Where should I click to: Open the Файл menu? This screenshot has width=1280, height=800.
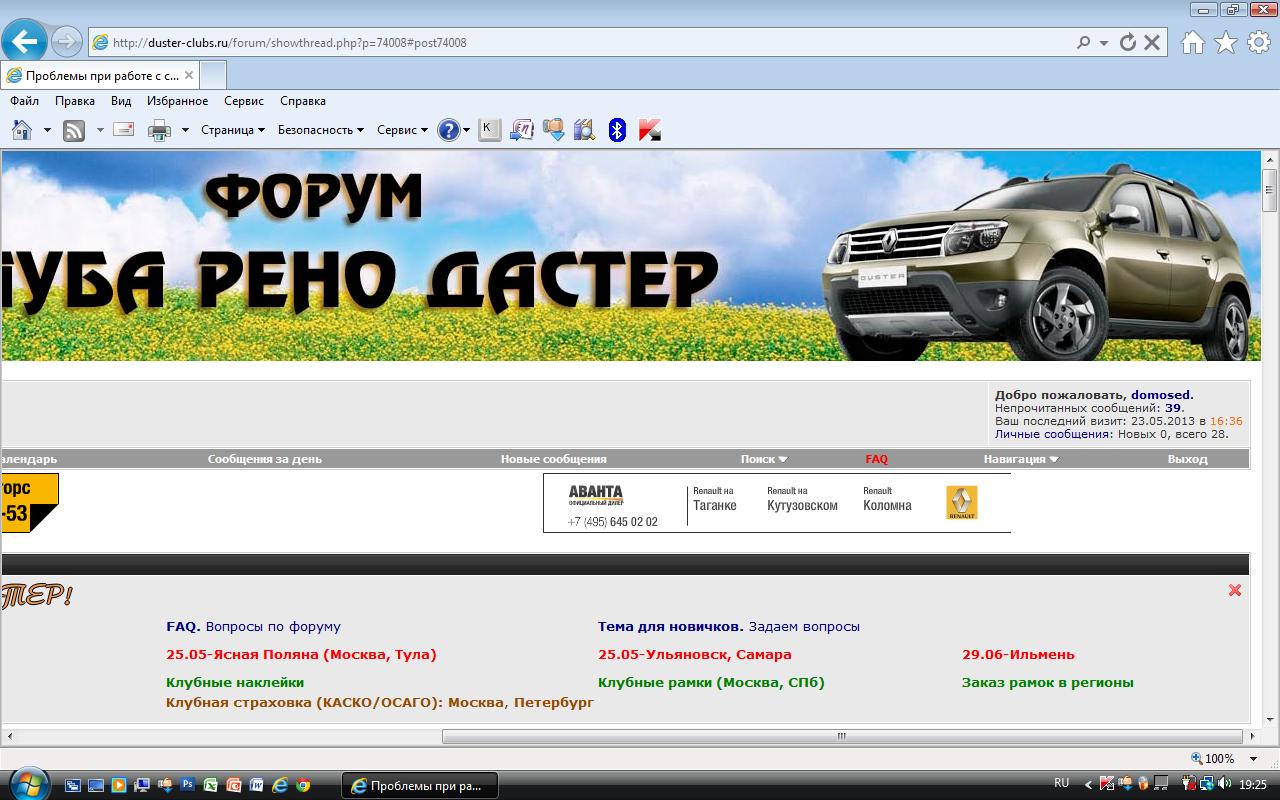24,101
